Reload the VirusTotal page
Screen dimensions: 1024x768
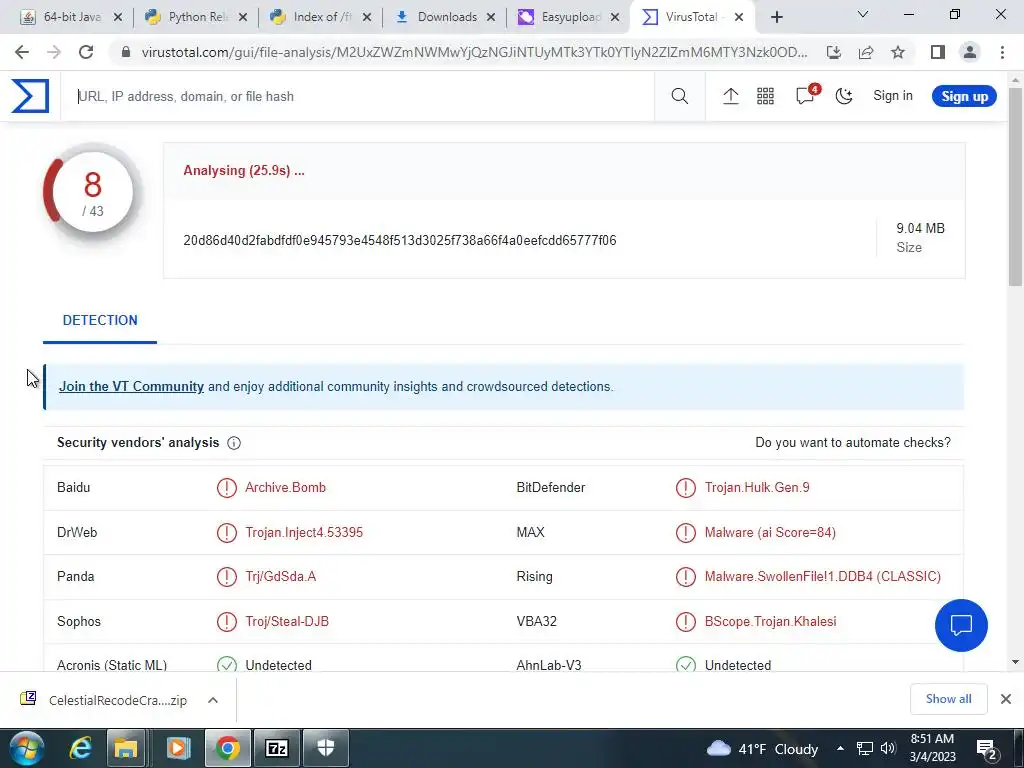(x=86, y=52)
